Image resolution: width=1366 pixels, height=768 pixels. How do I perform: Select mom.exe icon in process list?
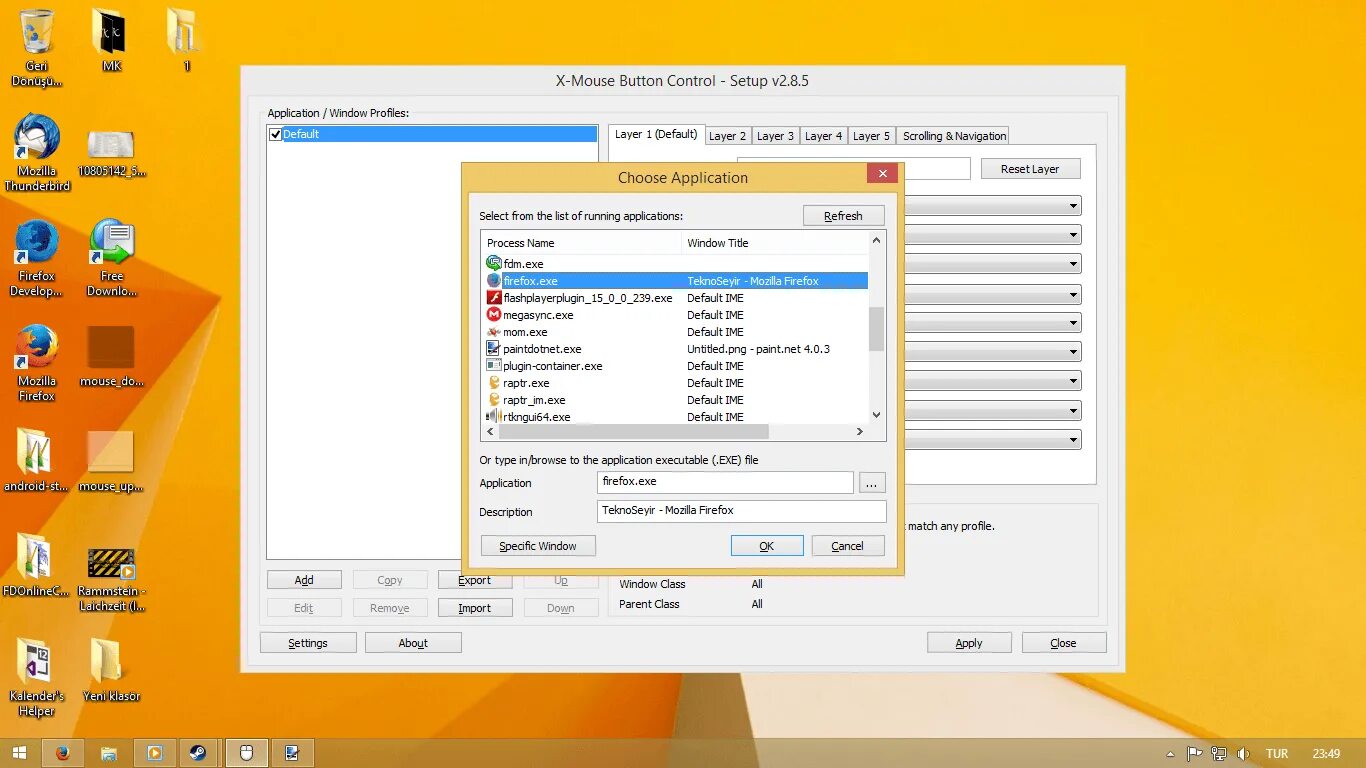[493, 332]
